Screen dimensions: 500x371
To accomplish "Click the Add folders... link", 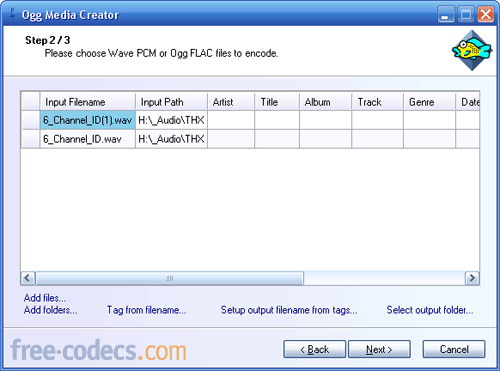I will pyautogui.click(x=50, y=310).
